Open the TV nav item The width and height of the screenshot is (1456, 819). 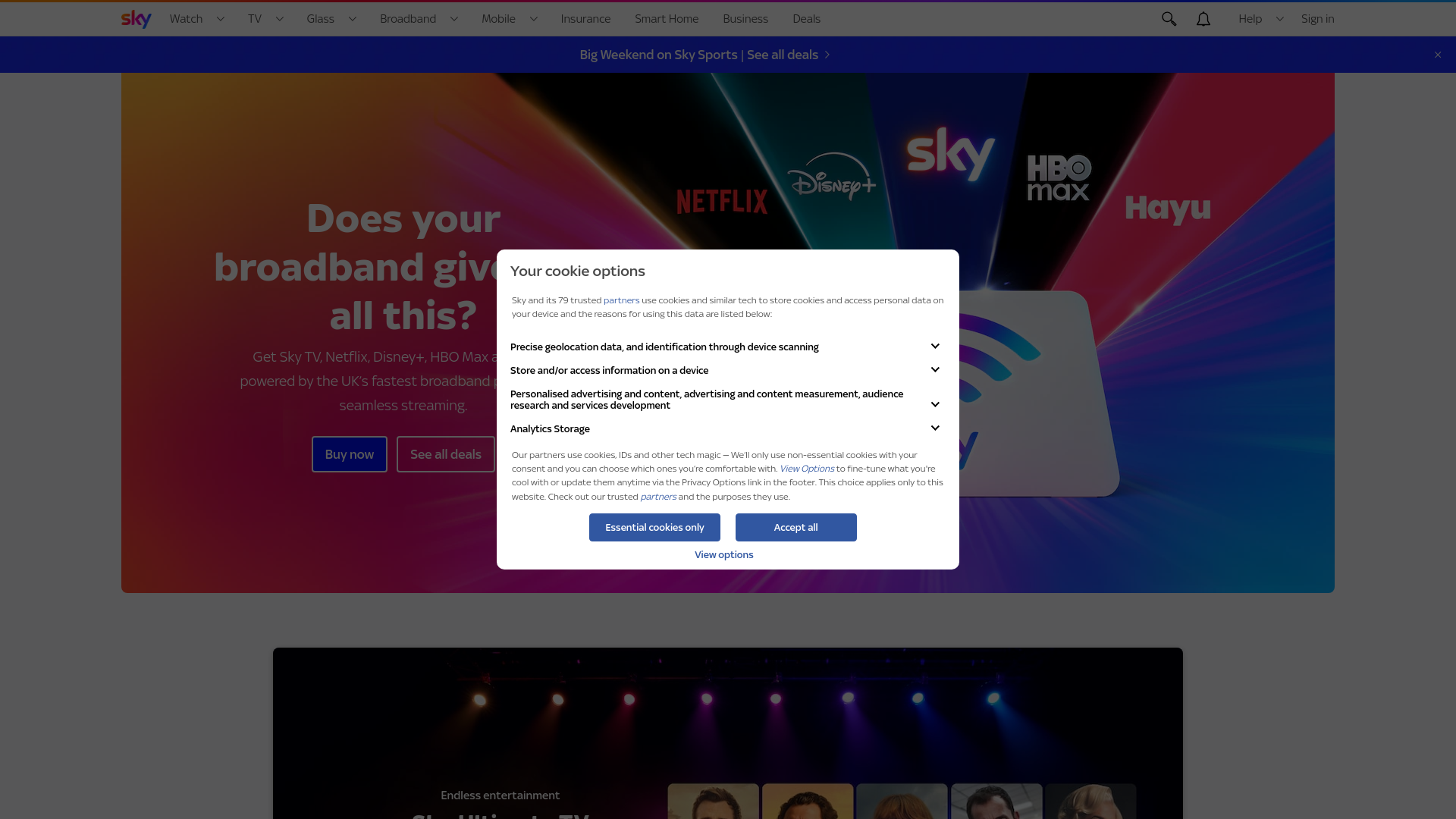pyautogui.click(x=255, y=19)
